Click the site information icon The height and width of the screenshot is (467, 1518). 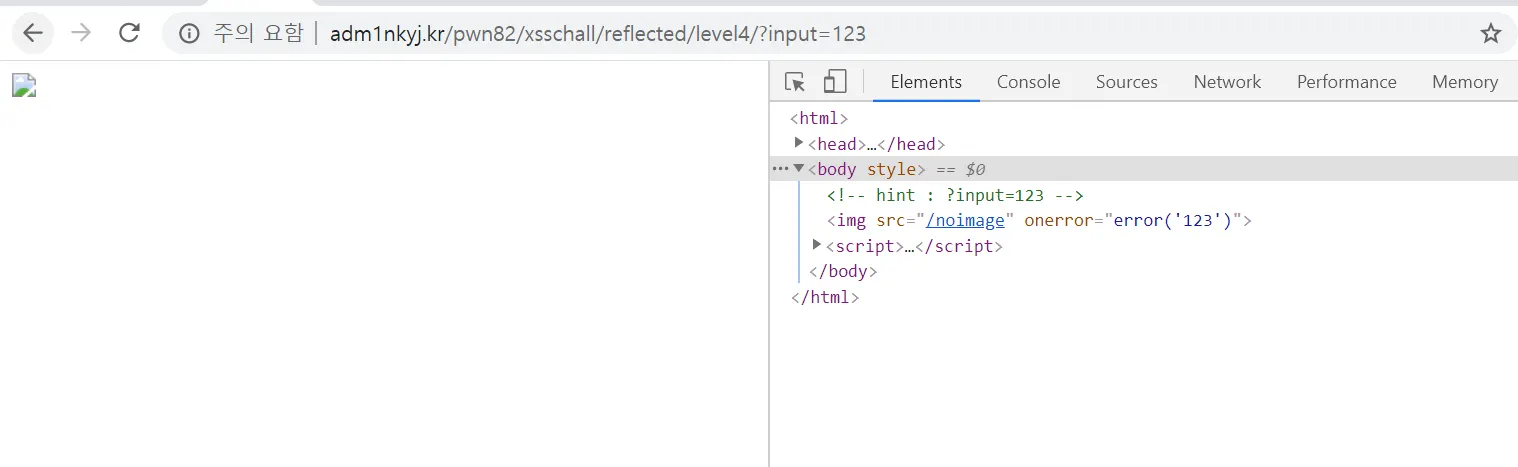(189, 34)
